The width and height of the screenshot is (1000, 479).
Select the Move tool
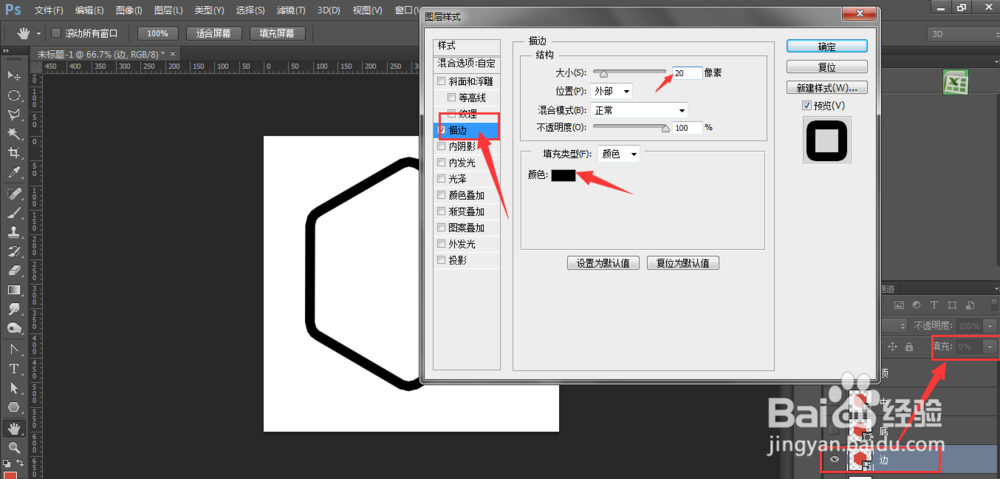(13, 76)
